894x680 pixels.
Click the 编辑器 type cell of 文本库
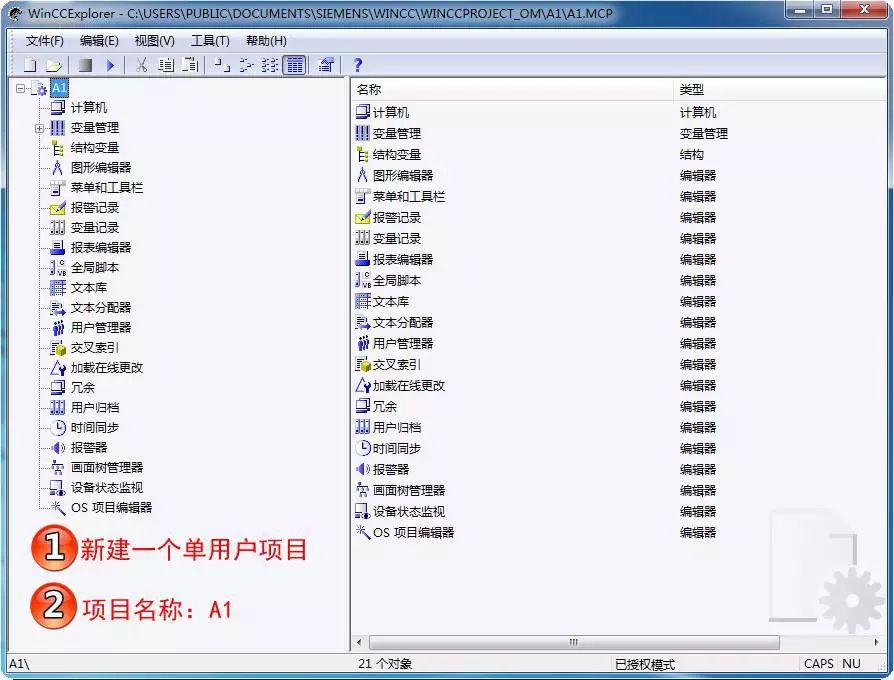pyautogui.click(x=698, y=302)
